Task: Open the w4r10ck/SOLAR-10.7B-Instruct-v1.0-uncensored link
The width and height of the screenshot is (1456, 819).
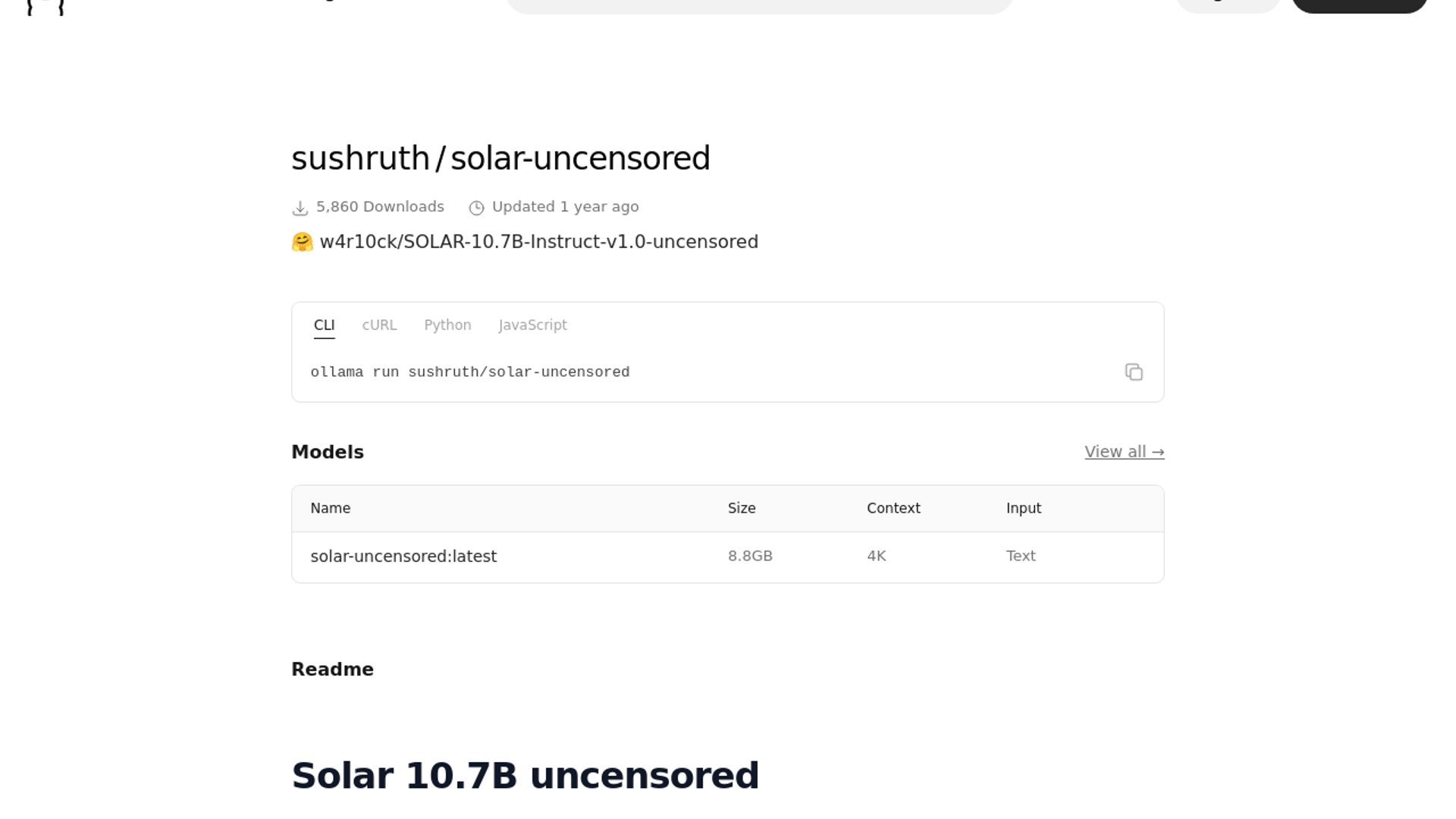Action: click(538, 242)
